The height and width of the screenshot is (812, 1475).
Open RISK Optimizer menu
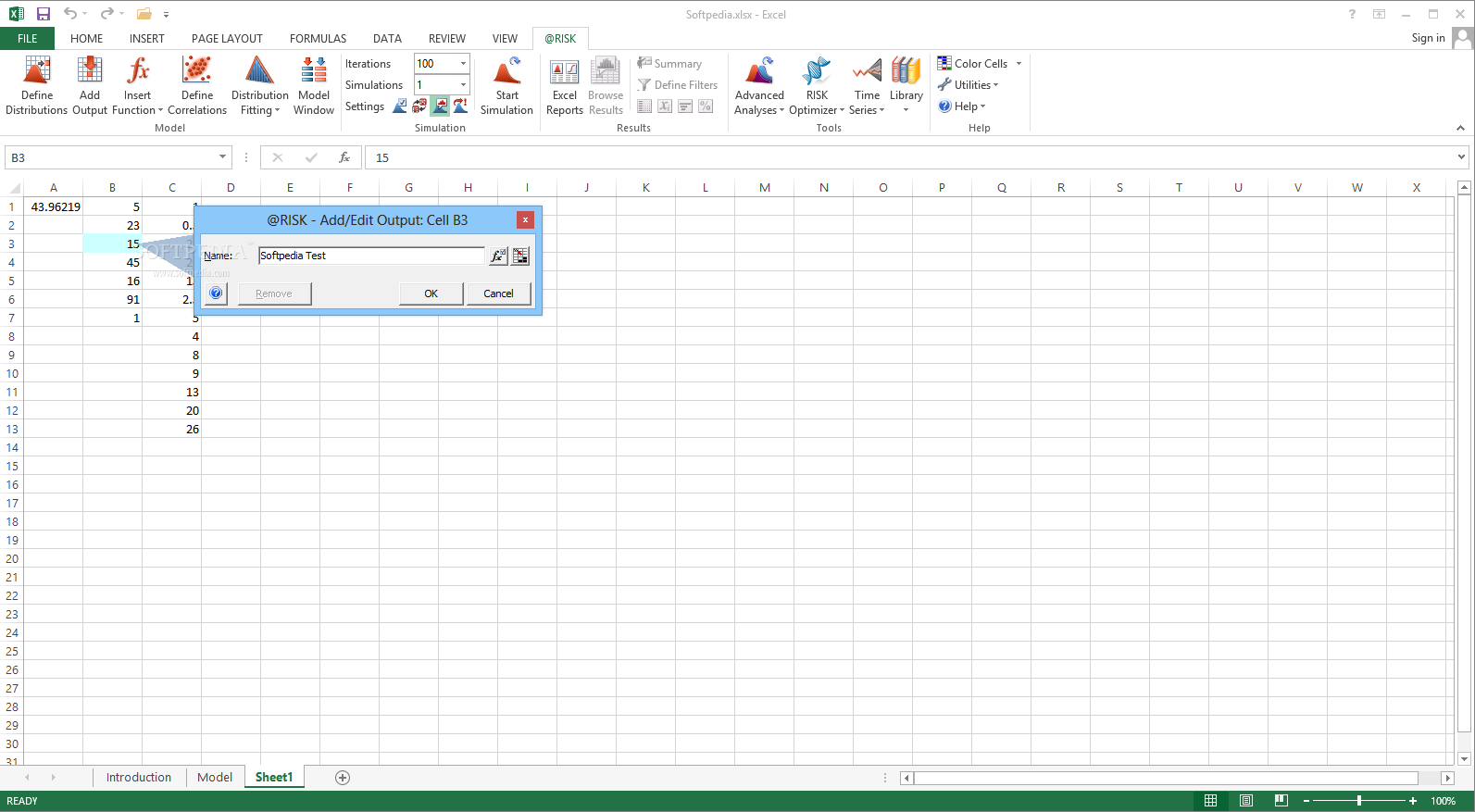(817, 85)
